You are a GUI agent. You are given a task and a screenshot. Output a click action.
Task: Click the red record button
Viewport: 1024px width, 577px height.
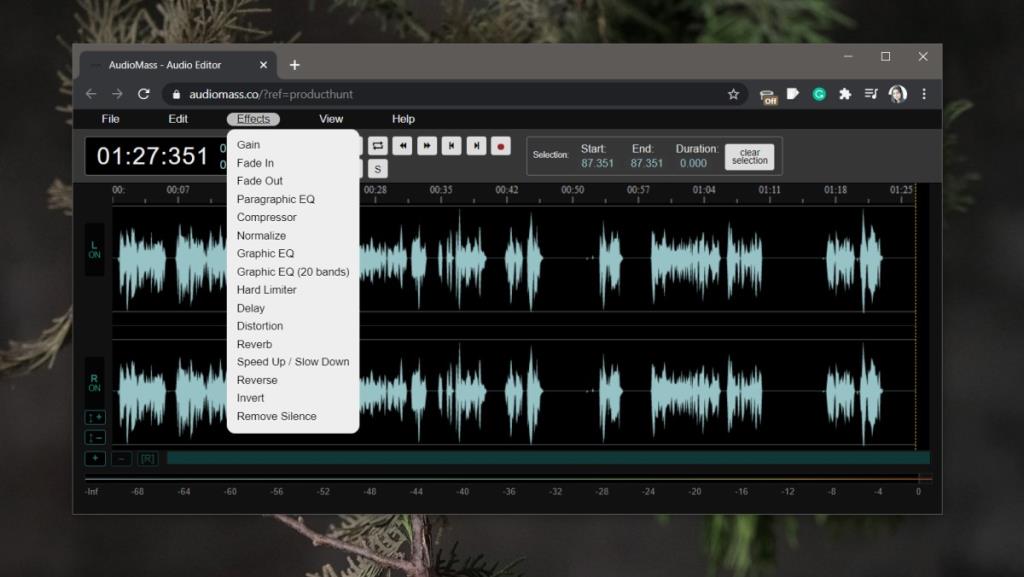[x=502, y=146]
